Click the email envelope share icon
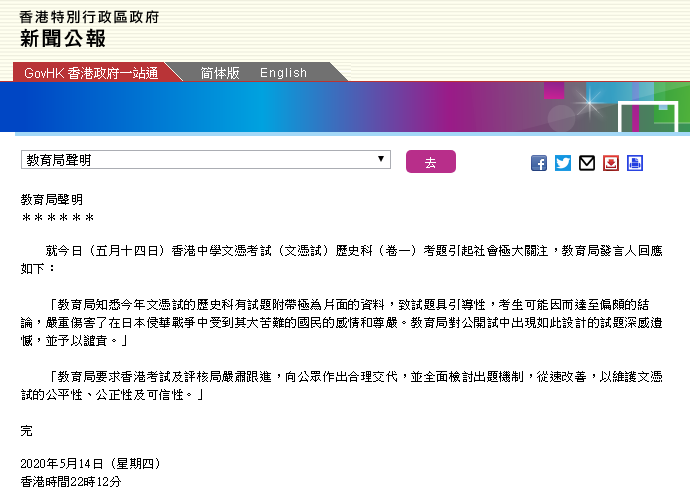 click(587, 163)
